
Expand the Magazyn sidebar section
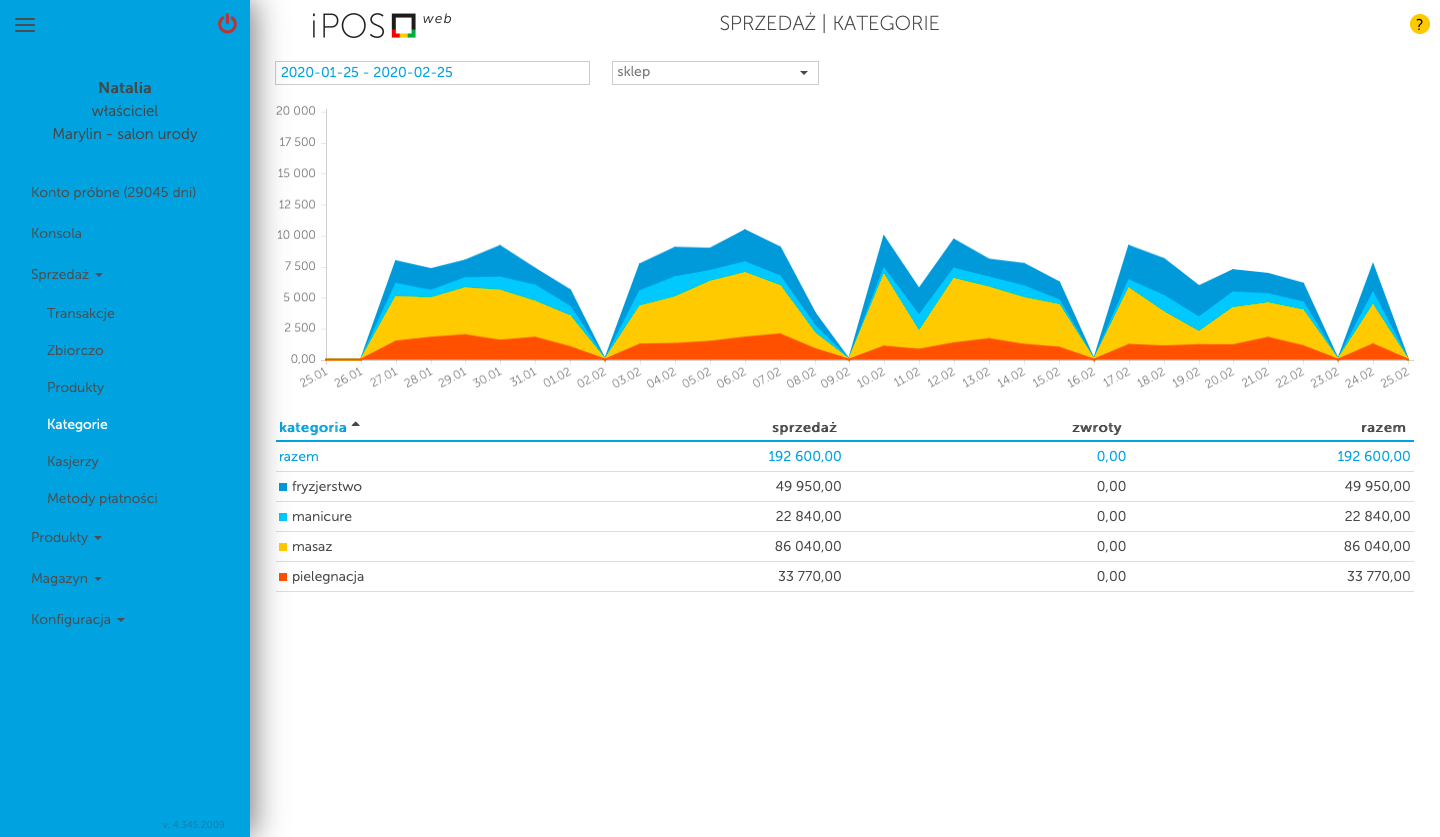pos(66,578)
